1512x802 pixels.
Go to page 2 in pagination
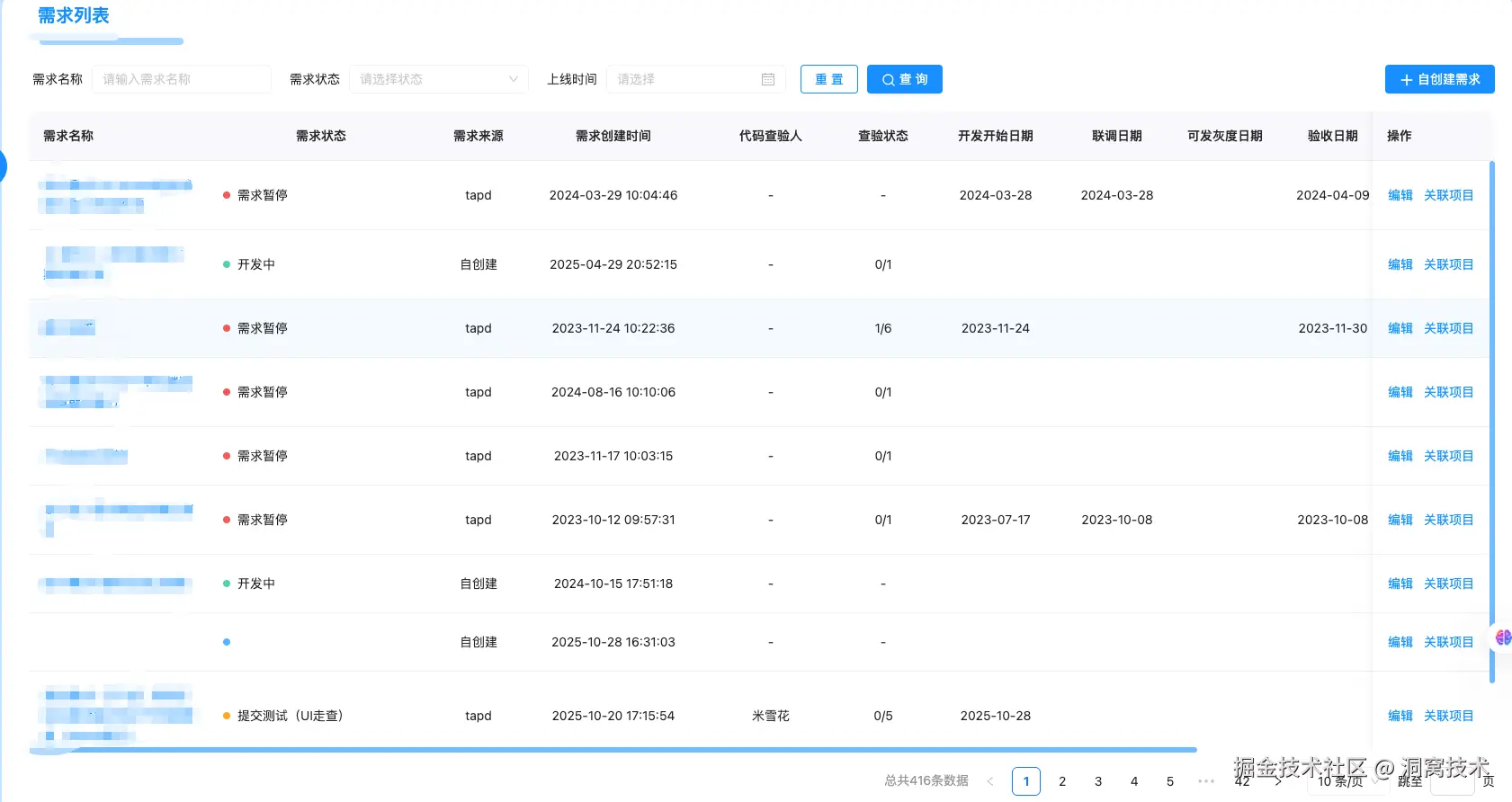pyautogui.click(x=1062, y=781)
